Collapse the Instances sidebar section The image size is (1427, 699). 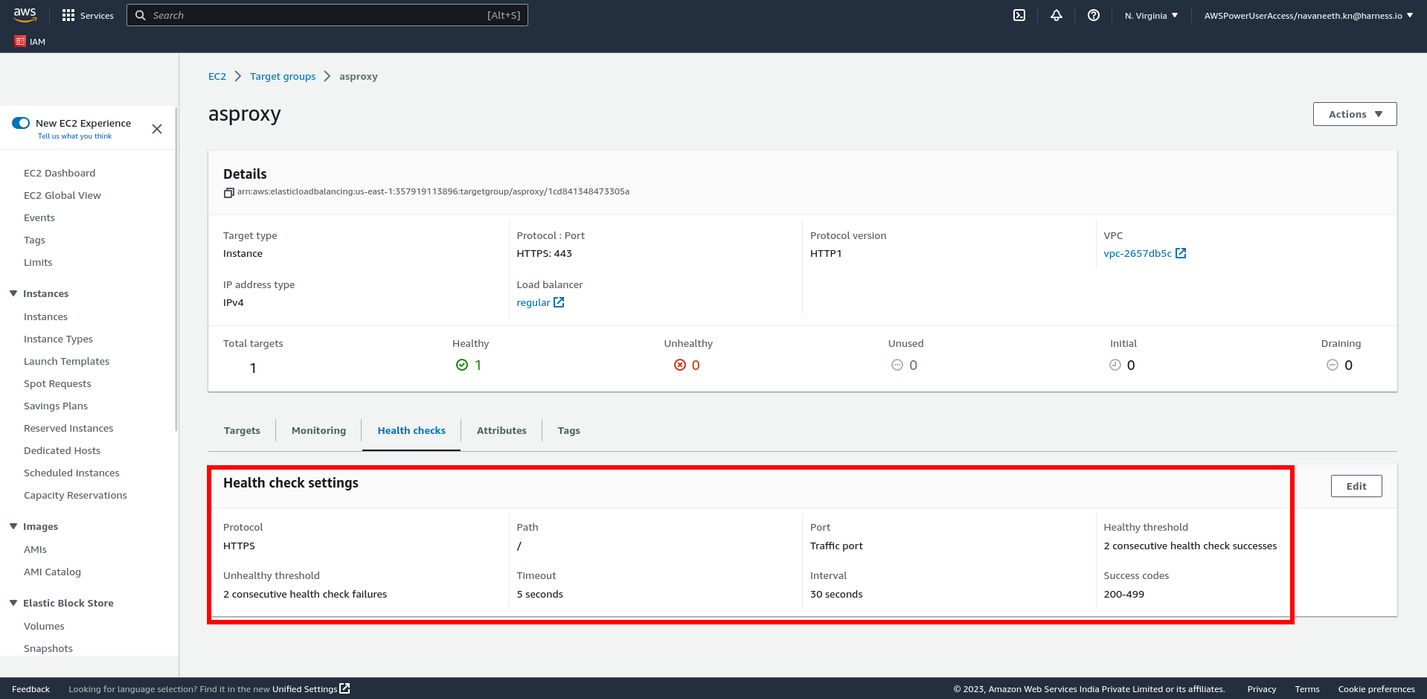coord(14,294)
